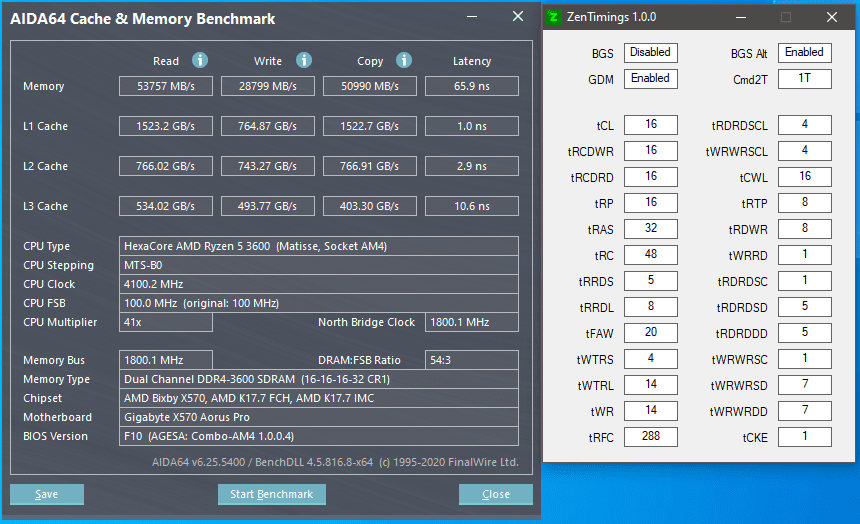The image size is (860, 524).
Task: Click CPU Clock value 4100.2 MHz
Action: click(319, 284)
